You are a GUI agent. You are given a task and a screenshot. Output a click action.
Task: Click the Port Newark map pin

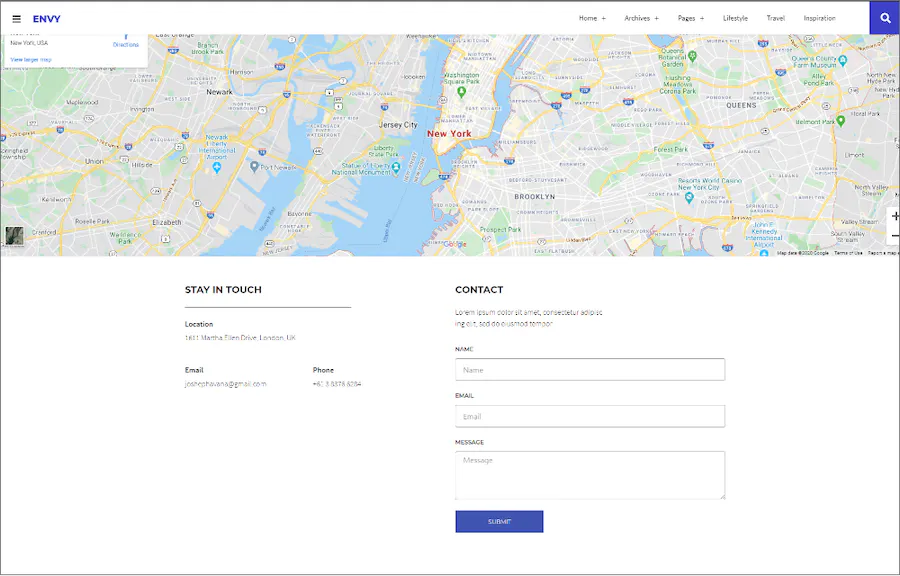[254, 166]
